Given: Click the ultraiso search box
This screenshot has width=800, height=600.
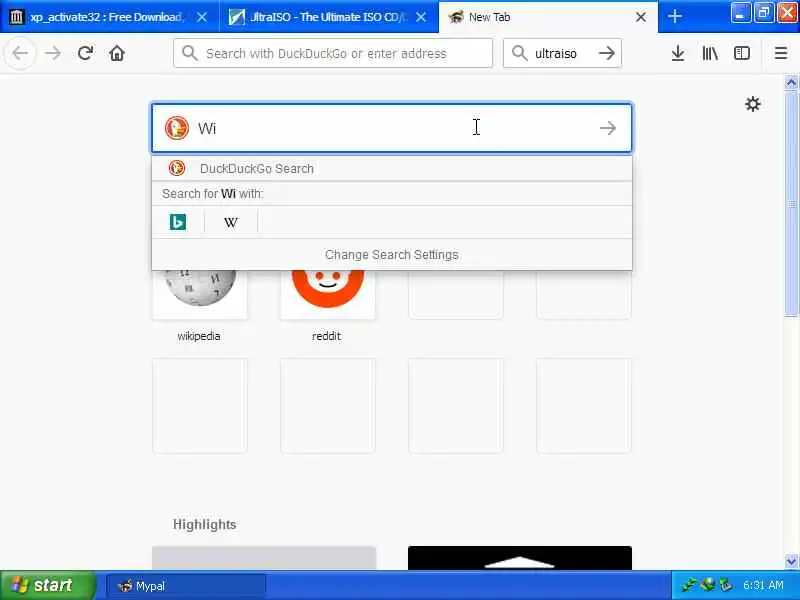Looking at the screenshot, I should pyautogui.click(x=562, y=53).
